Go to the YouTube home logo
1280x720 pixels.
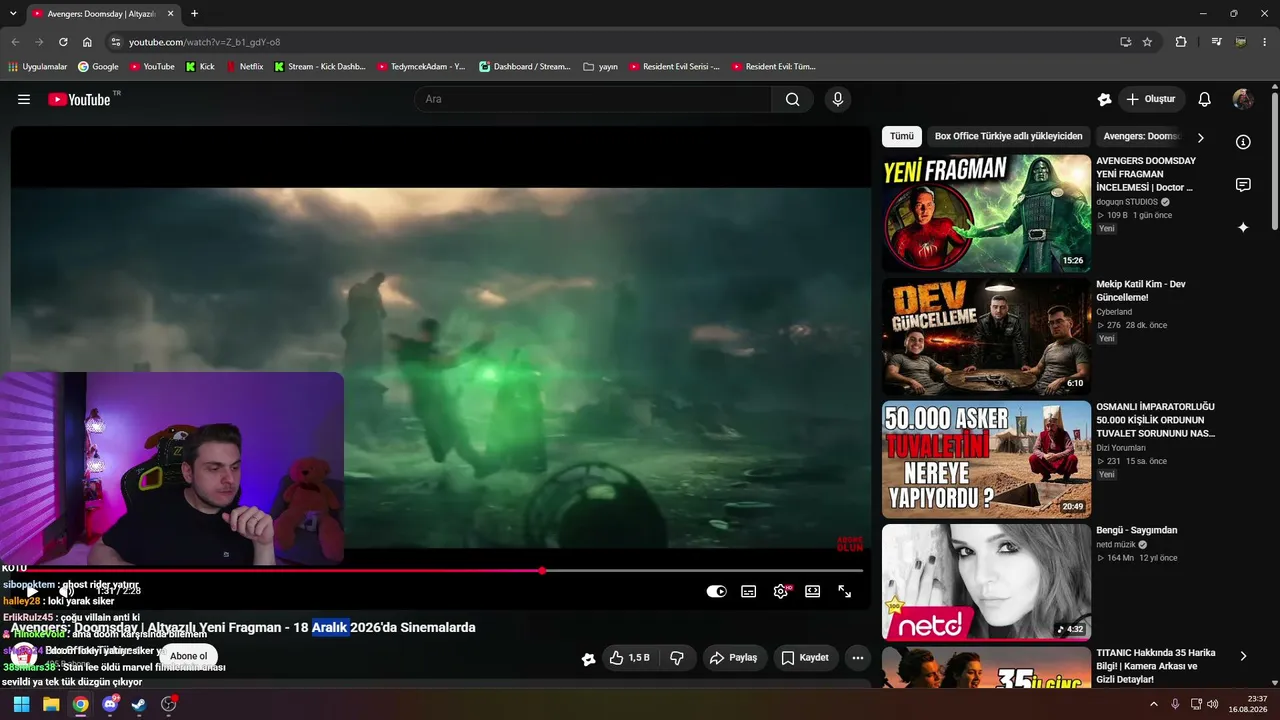tap(79, 99)
